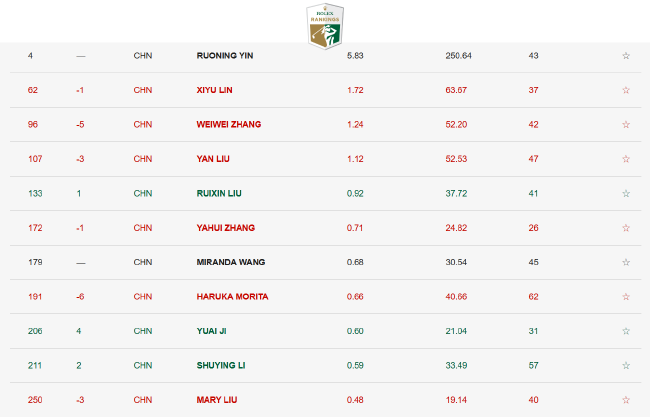Image resolution: width=650 pixels, height=417 pixels.
Task: Favorite Ruoning Yin with the star icon
Action: click(x=626, y=56)
